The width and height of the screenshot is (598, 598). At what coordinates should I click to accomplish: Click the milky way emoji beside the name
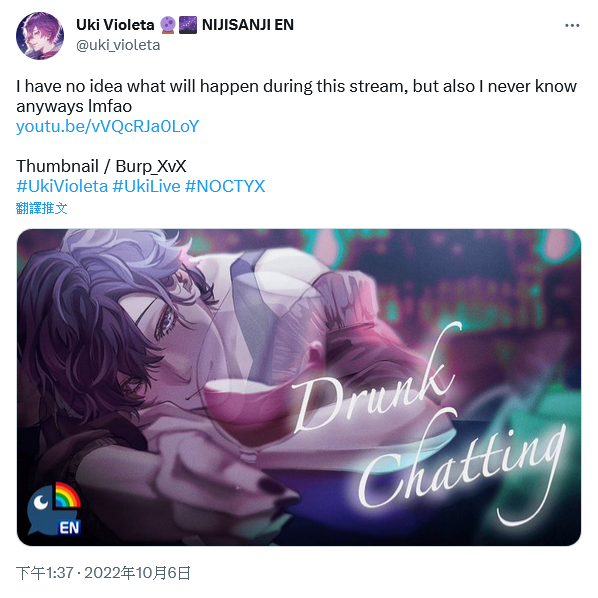click(188, 25)
